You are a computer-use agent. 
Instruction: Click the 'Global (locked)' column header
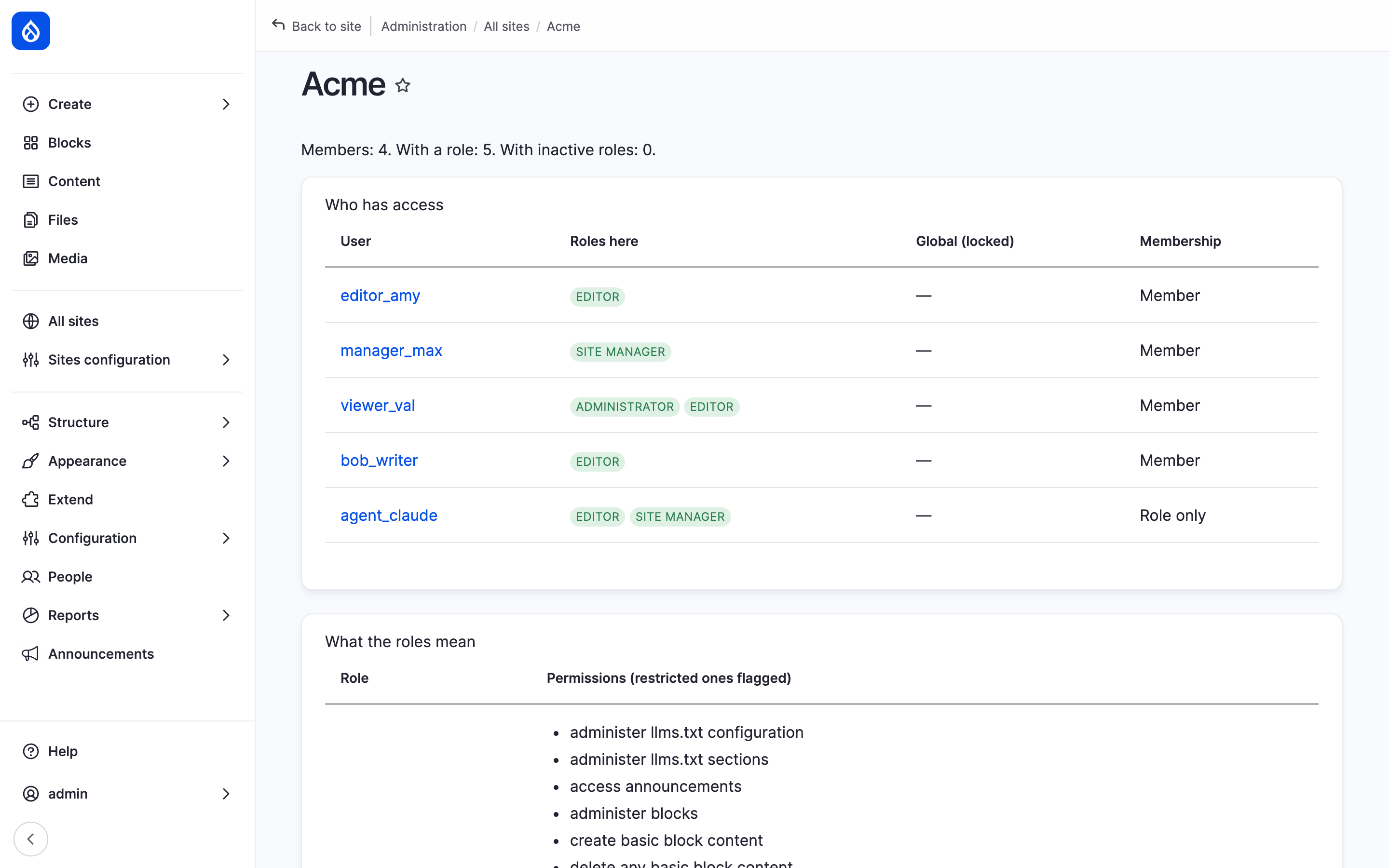(x=965, y=241)
